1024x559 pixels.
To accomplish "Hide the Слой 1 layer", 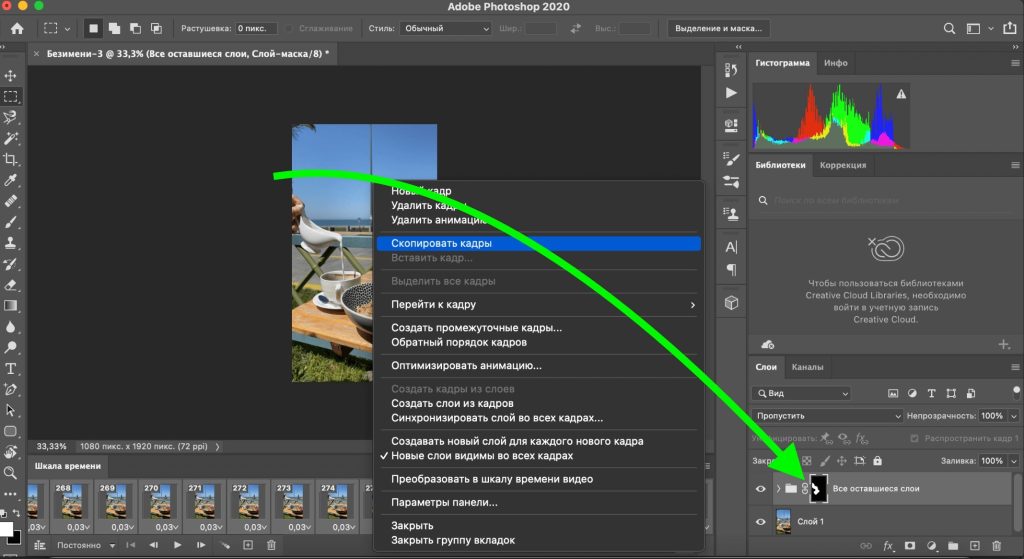I will (761, 522).
